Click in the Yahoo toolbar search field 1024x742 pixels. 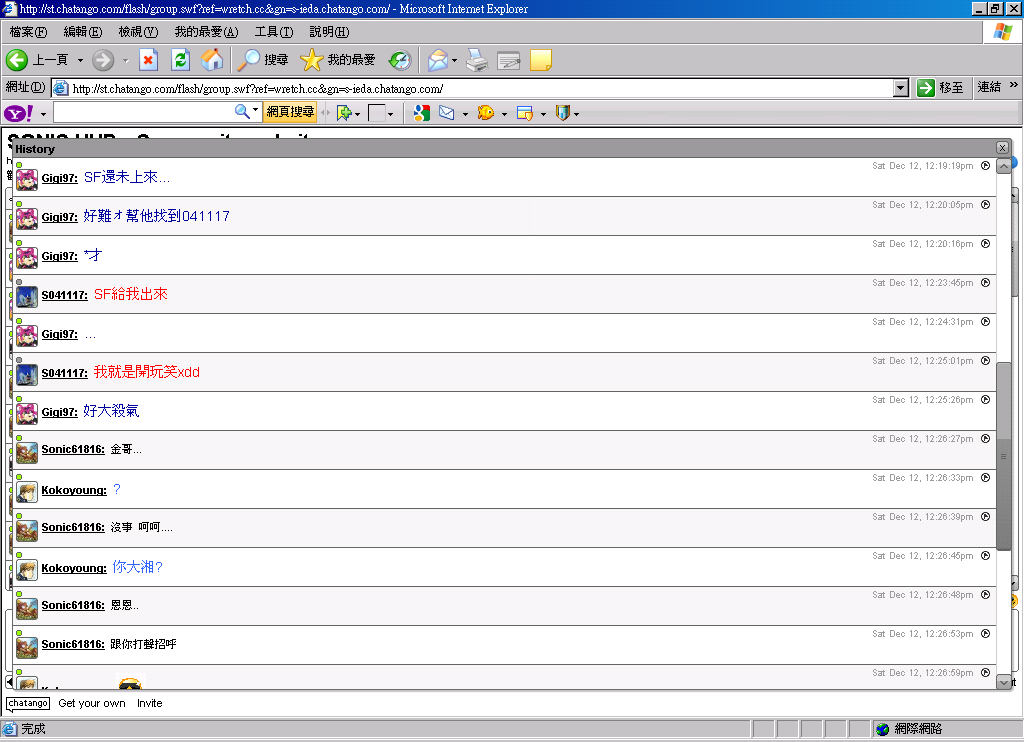pyautogui.click(x=142, y=112)
